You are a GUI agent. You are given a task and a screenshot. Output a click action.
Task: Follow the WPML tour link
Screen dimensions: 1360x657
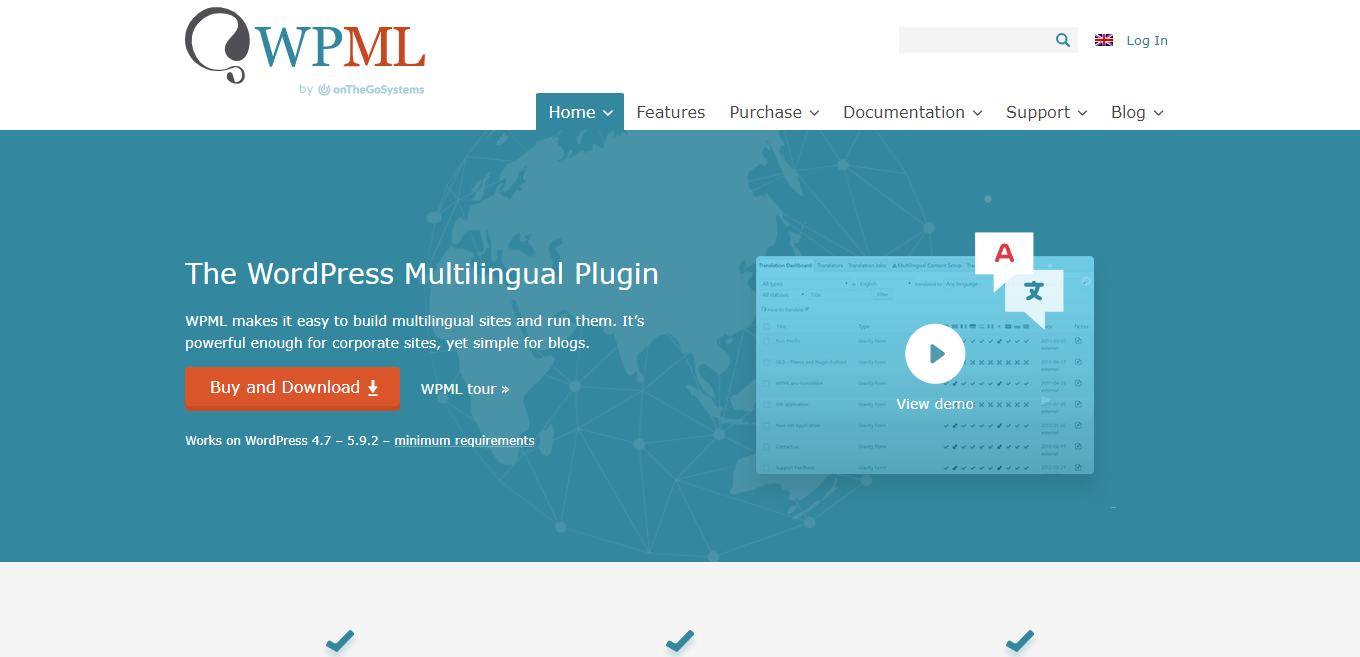pyautogui.click(x=465, y=389)
